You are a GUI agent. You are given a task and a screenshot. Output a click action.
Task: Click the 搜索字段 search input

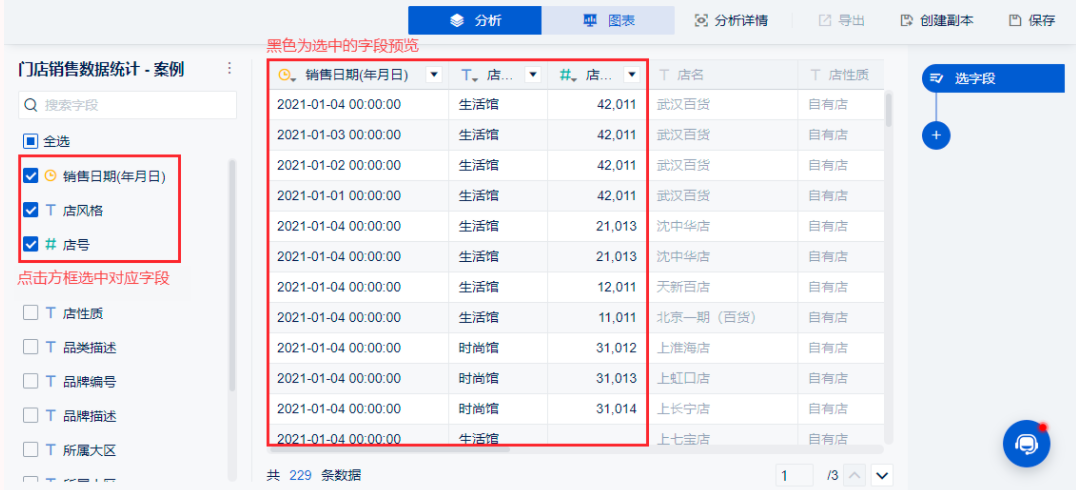tap(128, 105)
